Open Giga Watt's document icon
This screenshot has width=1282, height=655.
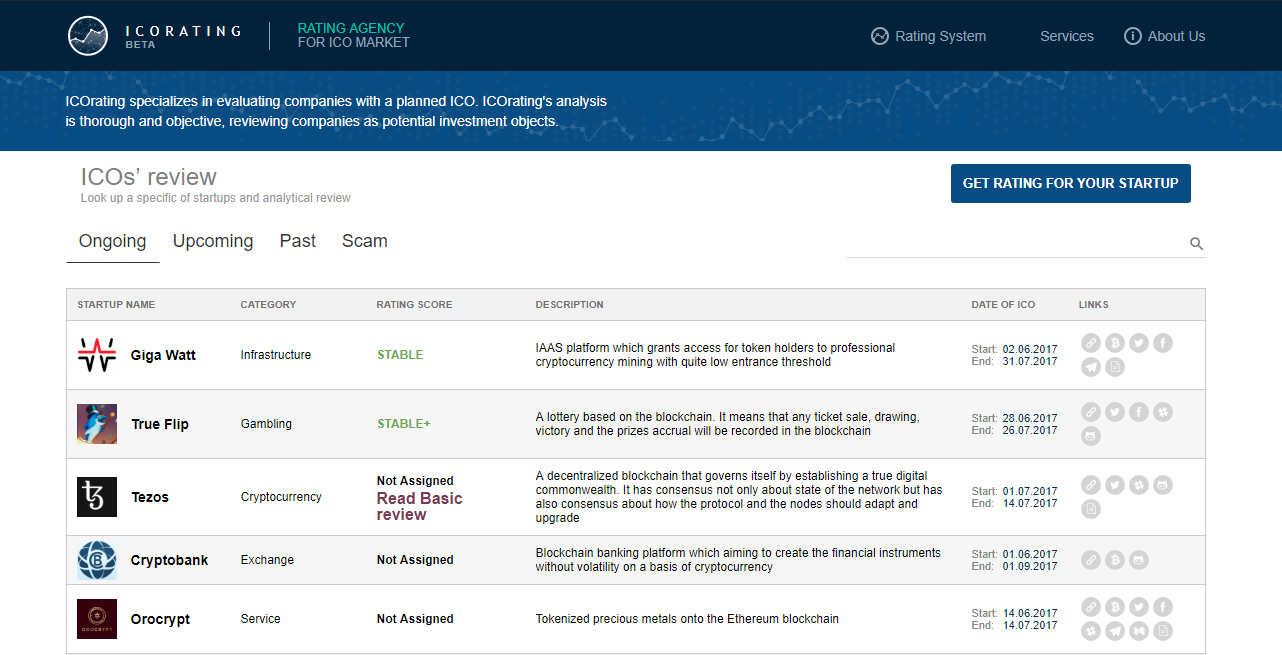(1115, 367)
